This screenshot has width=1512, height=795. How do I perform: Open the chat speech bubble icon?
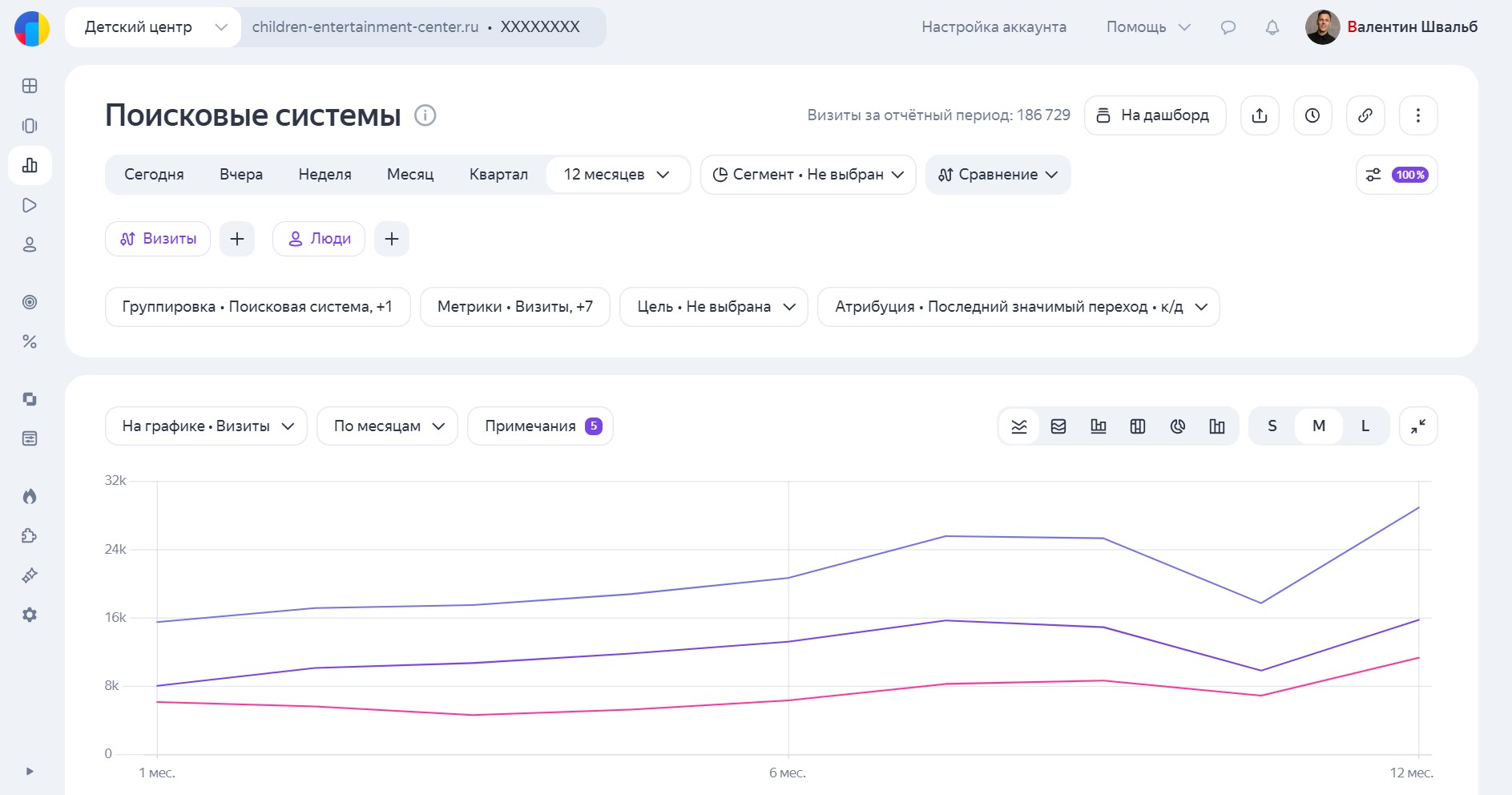(1228, 27)
